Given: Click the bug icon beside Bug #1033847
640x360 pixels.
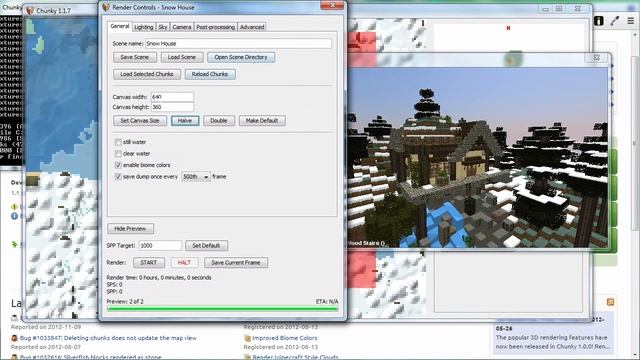Looking at the screenshot, I should pos(14,338).
